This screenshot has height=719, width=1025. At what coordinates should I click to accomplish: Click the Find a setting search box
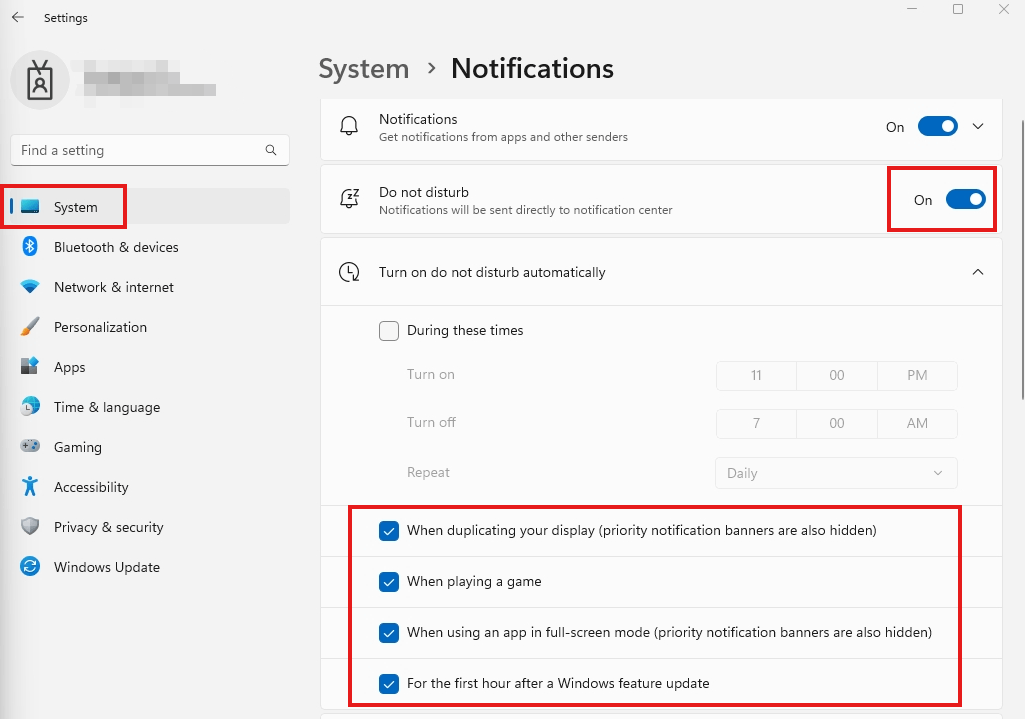click(150, 150)
